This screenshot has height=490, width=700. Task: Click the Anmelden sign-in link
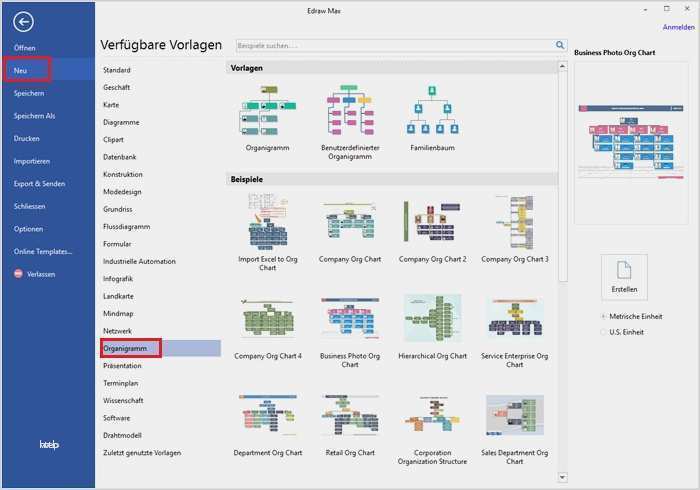(x=678, y=27)
